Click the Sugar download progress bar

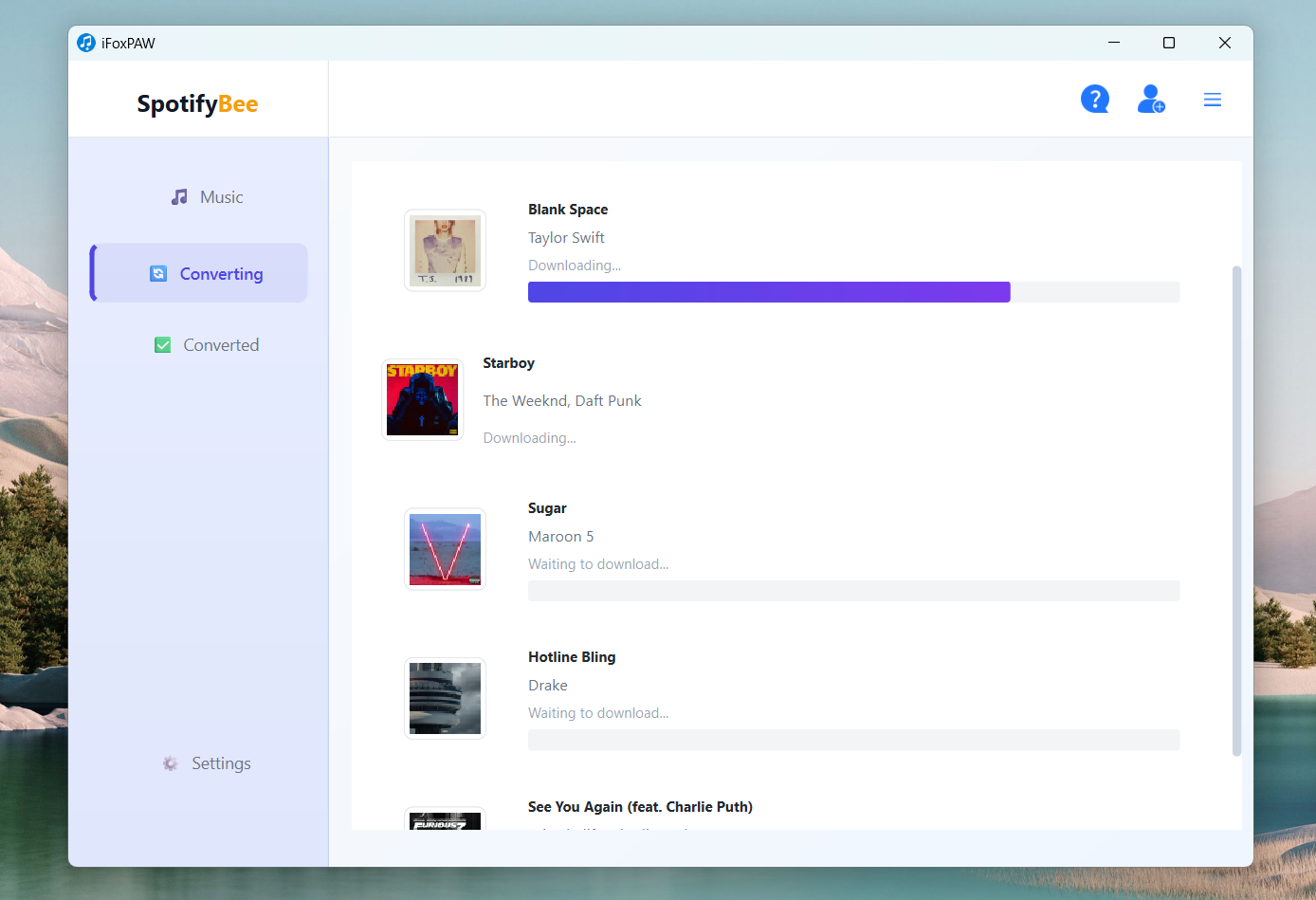coord(853,591)
